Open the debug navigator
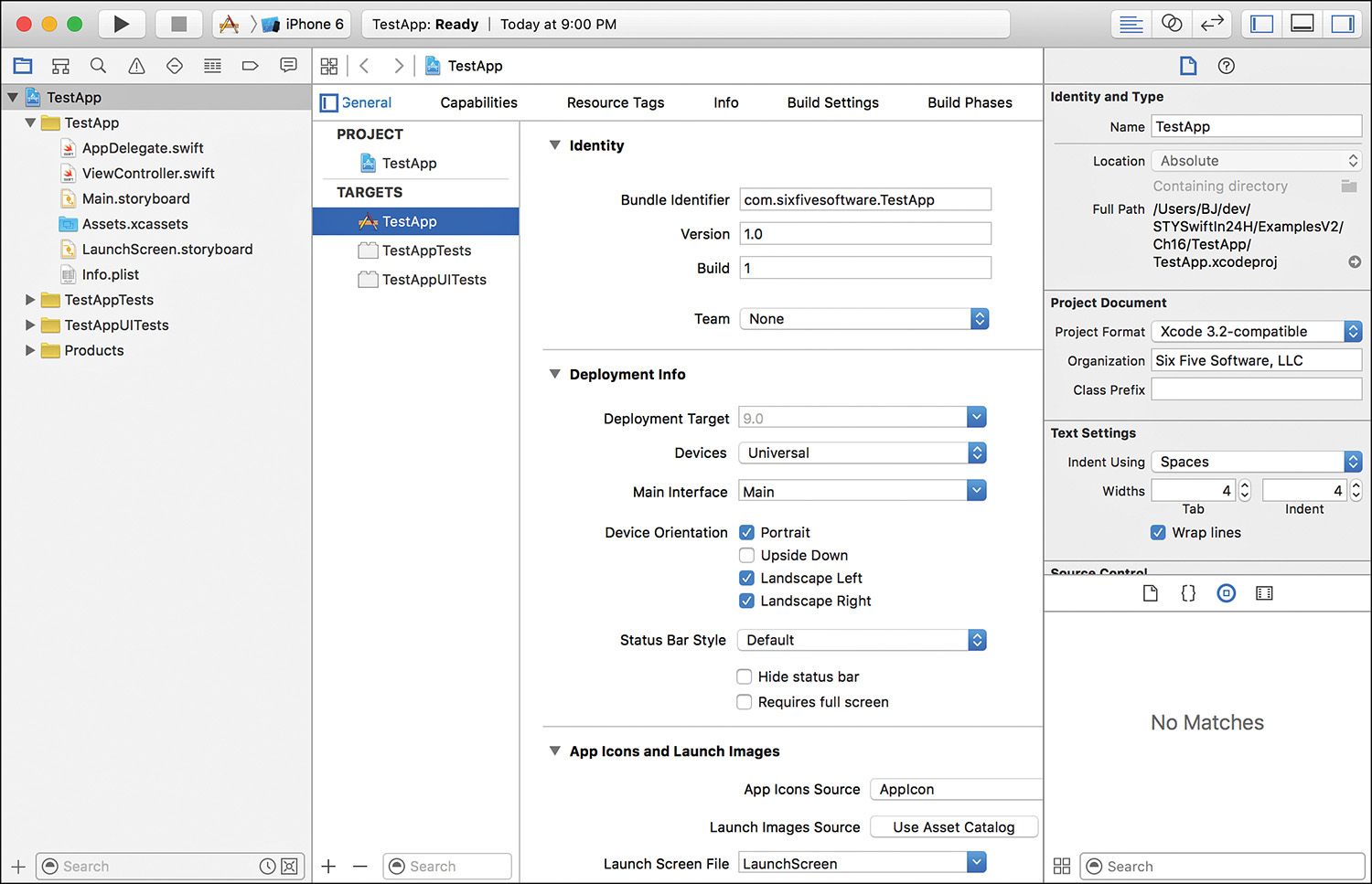The height and width of the screenshot is (884, 1372). pos(212,66)
